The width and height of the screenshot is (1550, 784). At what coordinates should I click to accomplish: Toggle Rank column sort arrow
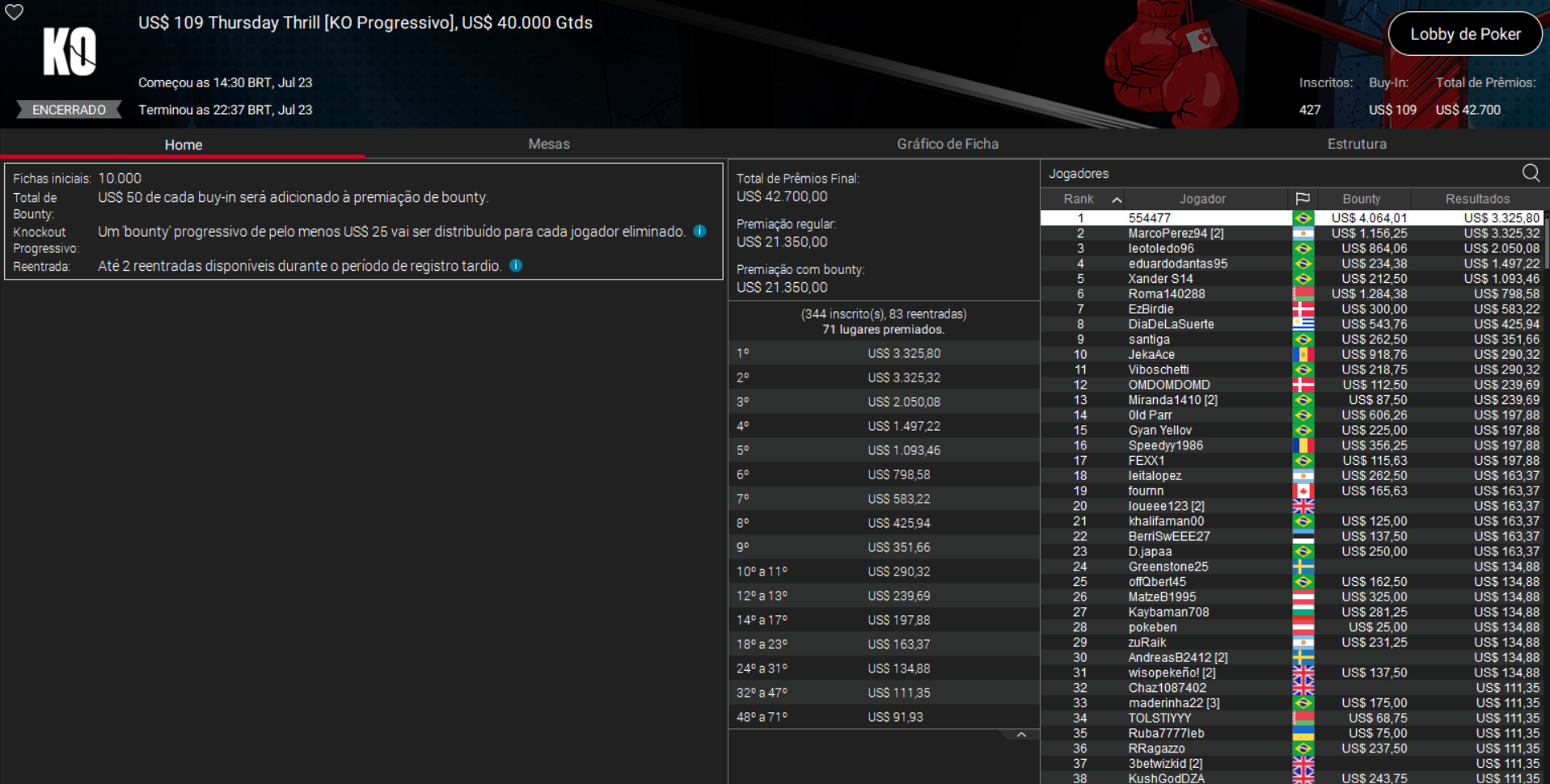click(1117, 200)
